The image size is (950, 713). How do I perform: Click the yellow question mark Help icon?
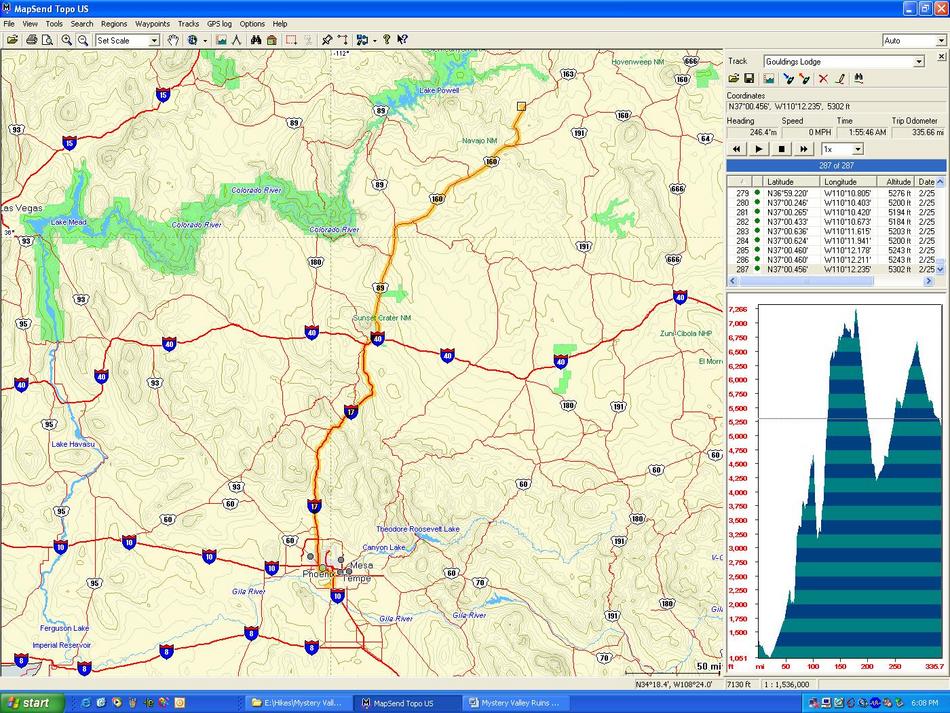387,41
